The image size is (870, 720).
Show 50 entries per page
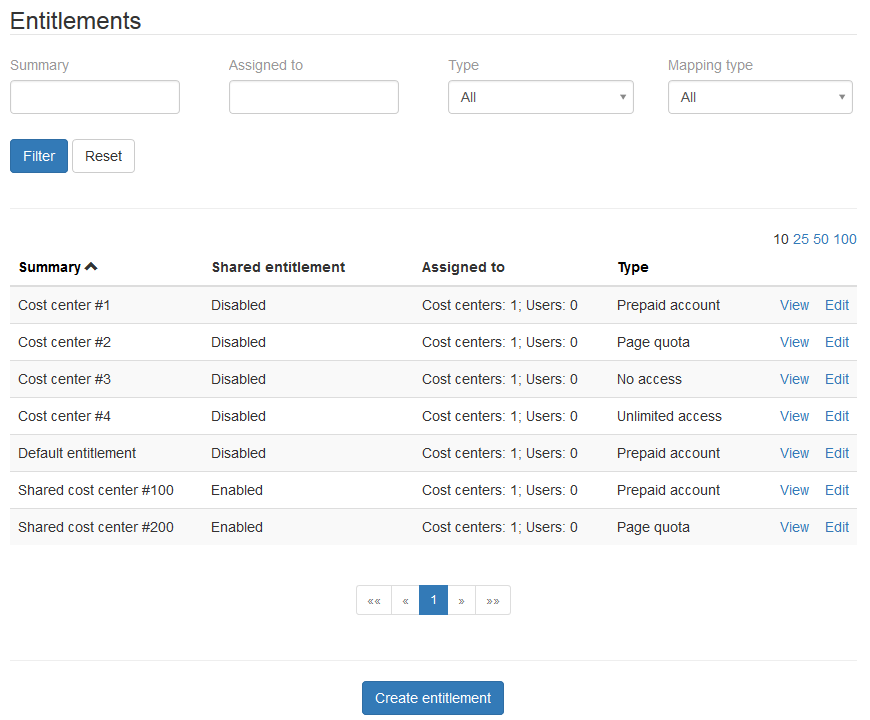pos(821,239)
